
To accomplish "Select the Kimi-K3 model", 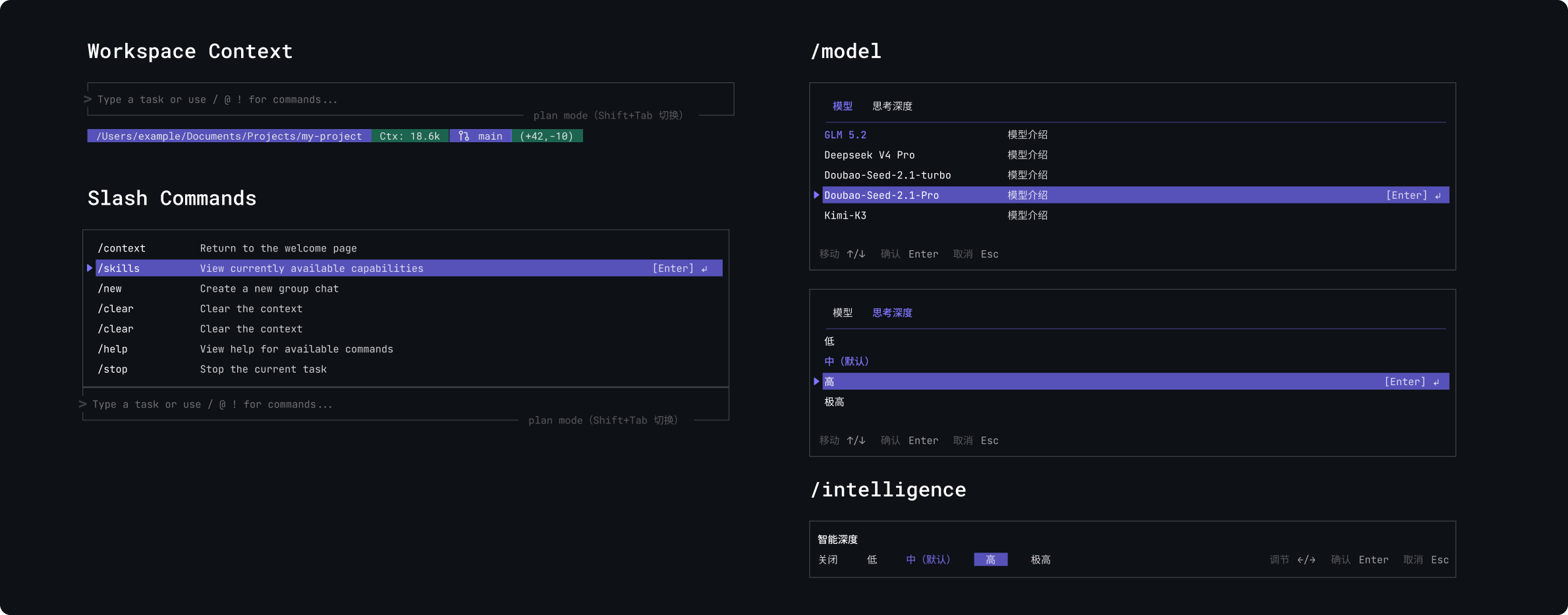I will (x=845, y=216).
